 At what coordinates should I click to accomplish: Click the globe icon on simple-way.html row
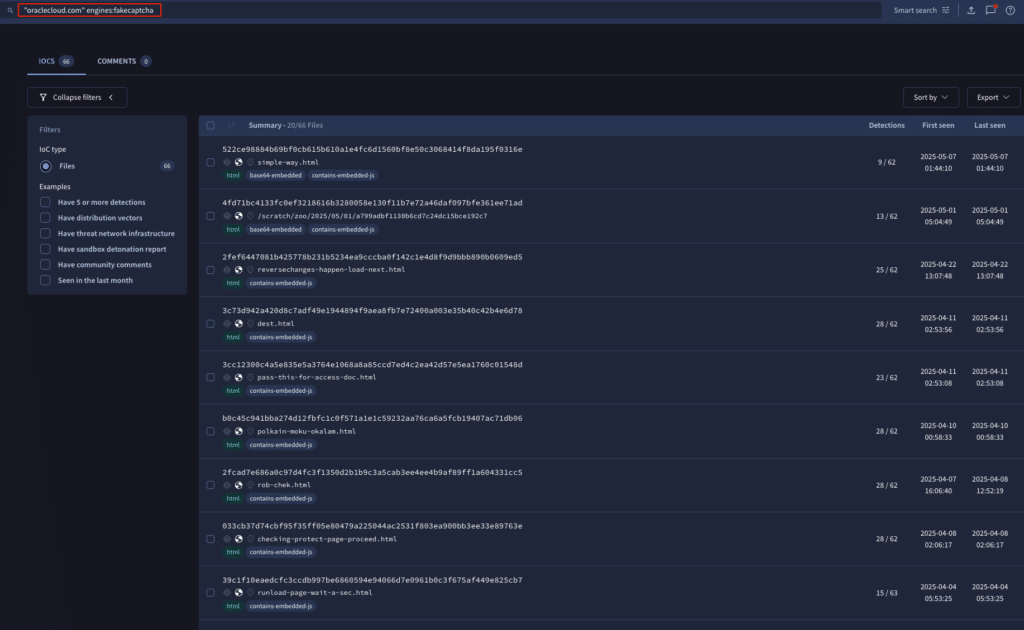(x=239, y=162)
